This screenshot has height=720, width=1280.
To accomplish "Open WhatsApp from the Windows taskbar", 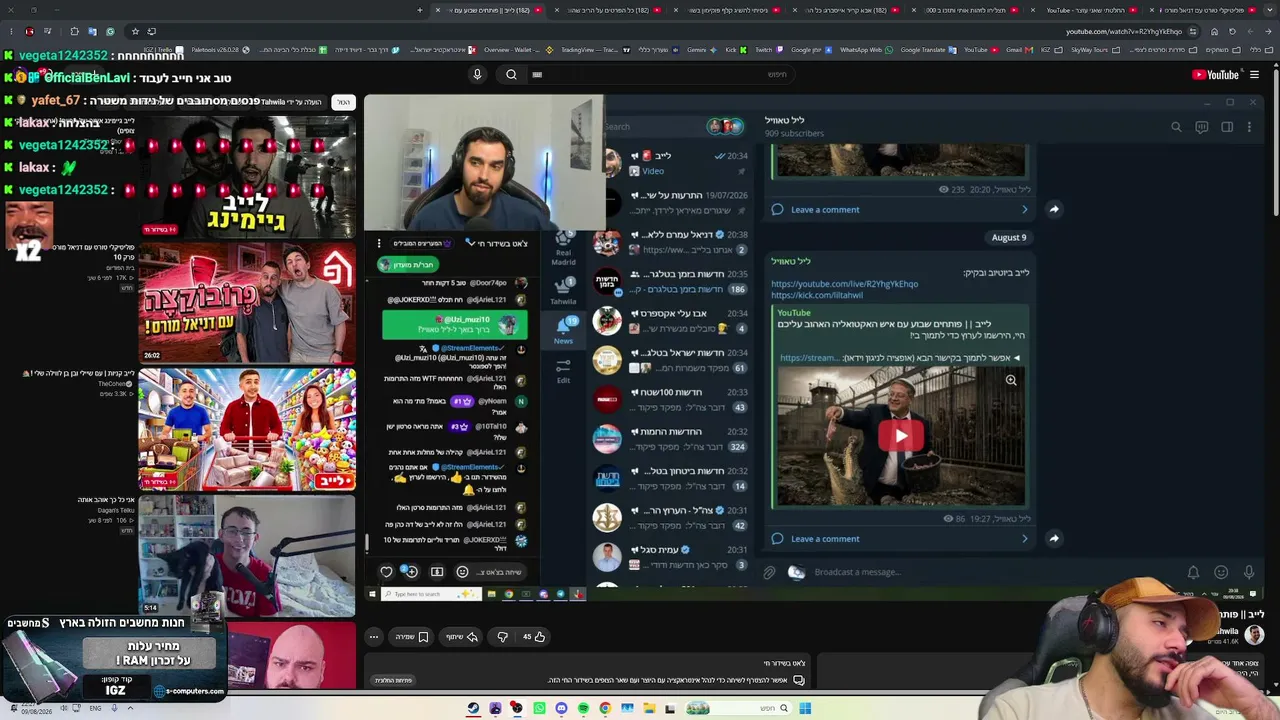I will 539,708.
